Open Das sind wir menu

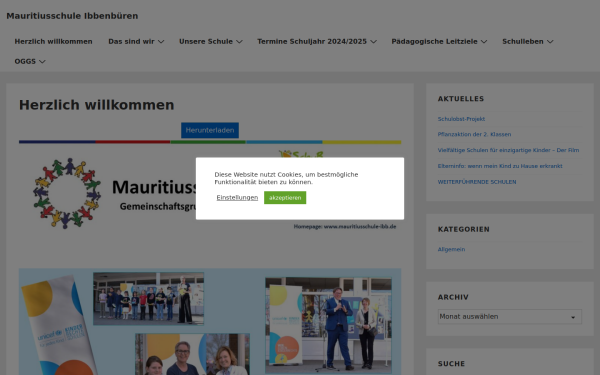pyautogui.click(x=131, y=41)
